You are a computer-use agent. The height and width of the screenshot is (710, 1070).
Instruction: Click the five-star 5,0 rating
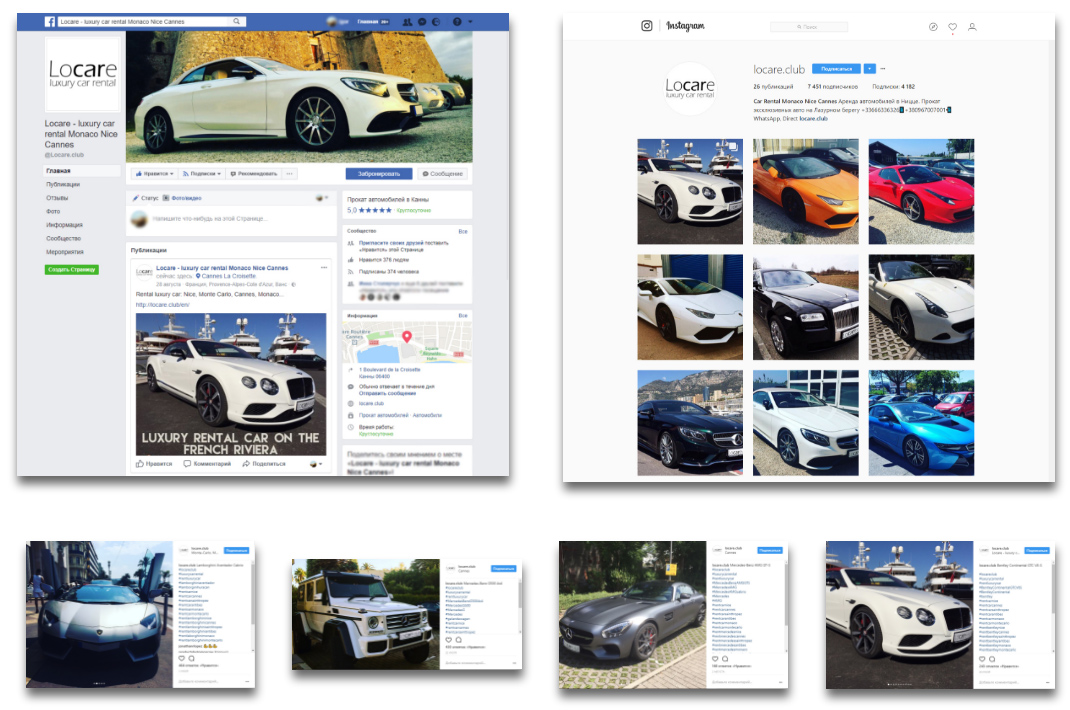click(x=369, y=210)
